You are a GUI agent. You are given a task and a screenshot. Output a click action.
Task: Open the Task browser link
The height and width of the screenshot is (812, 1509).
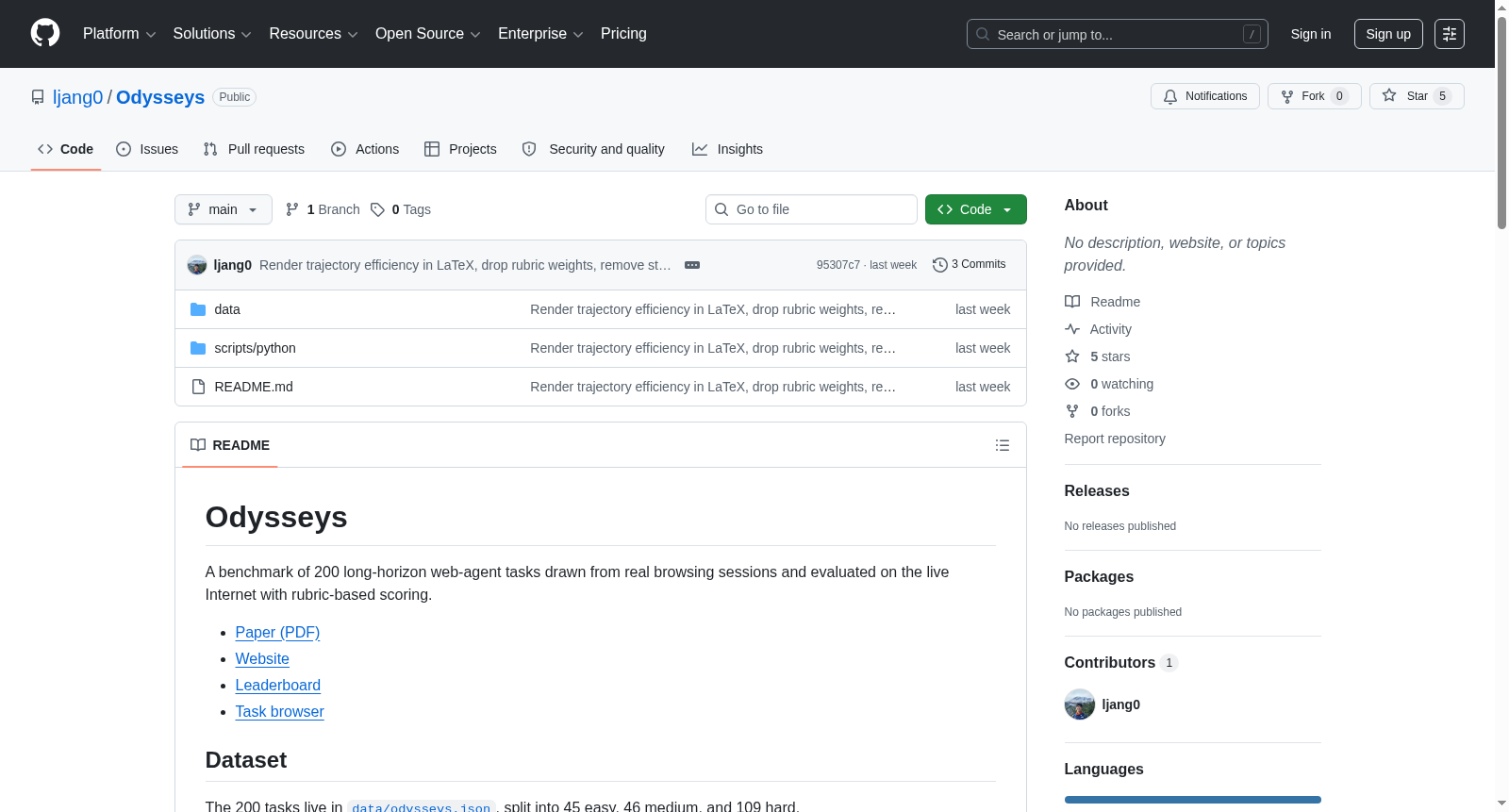[x=280, y=712]
